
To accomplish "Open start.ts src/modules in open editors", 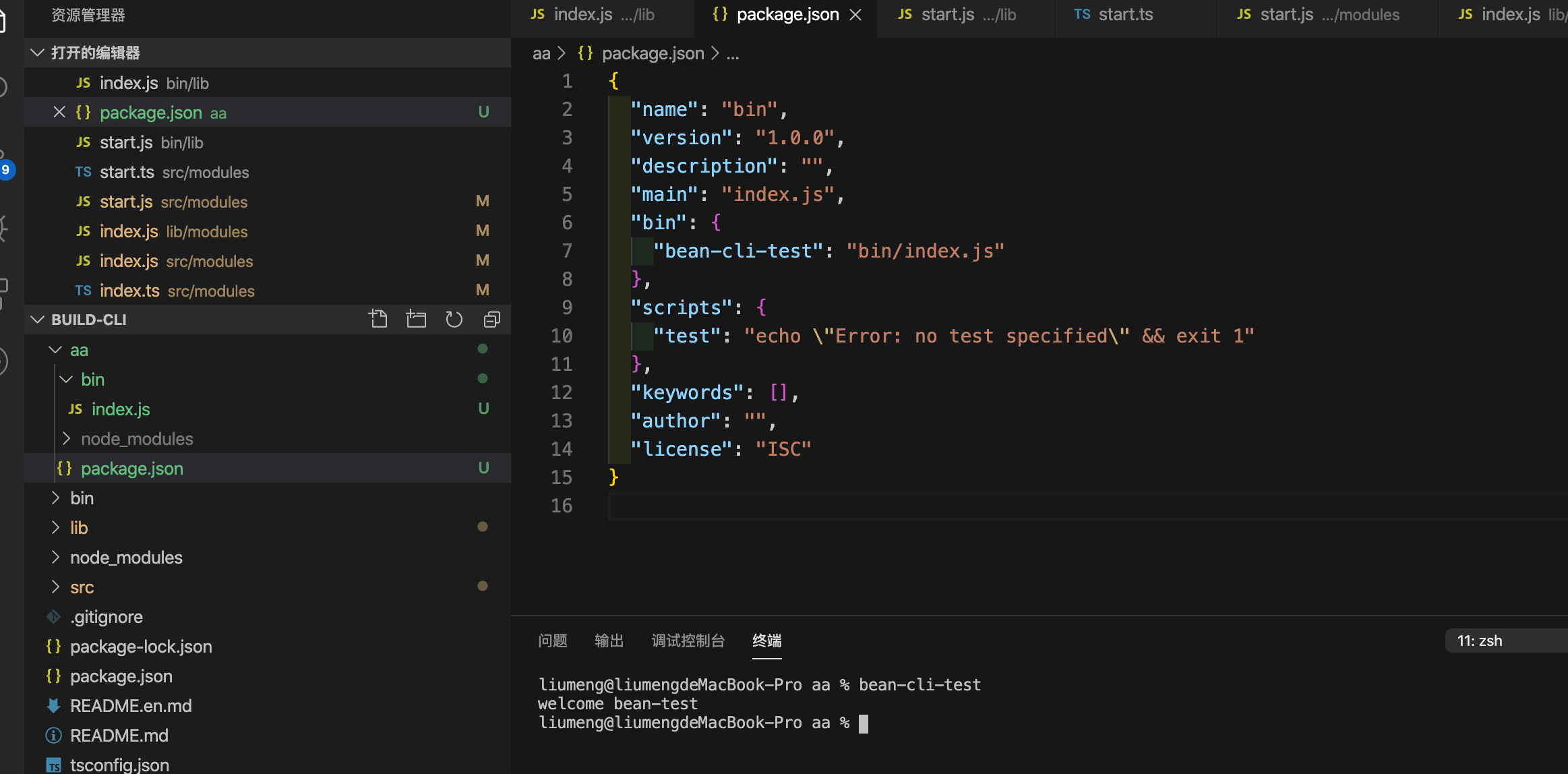I will point(268,171).
